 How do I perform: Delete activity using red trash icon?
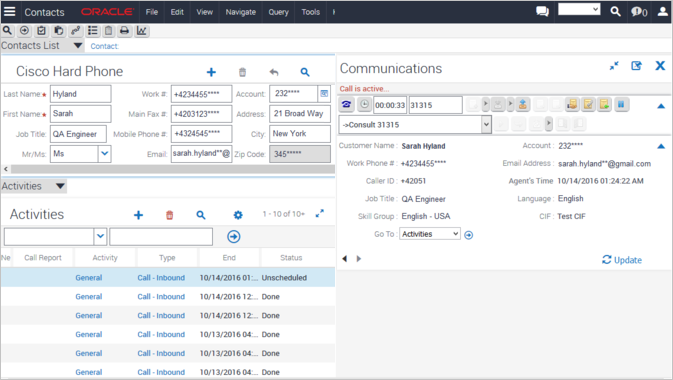coord(170,215)
